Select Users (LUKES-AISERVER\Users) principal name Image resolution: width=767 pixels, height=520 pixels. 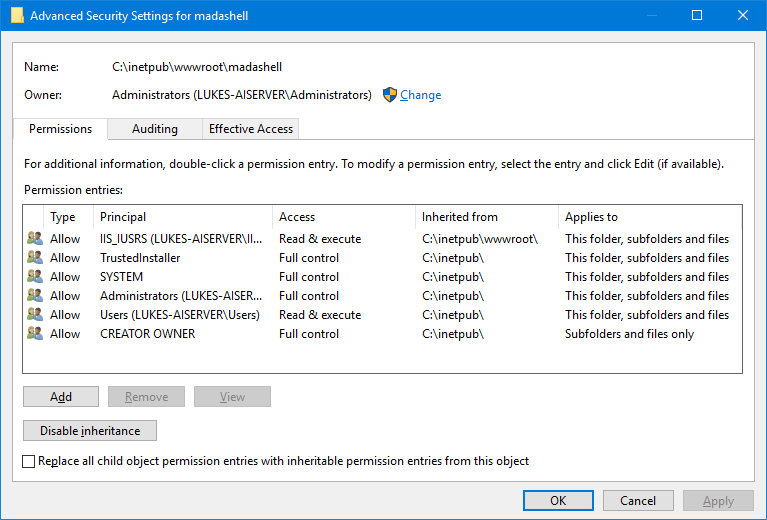pos(180,315)
